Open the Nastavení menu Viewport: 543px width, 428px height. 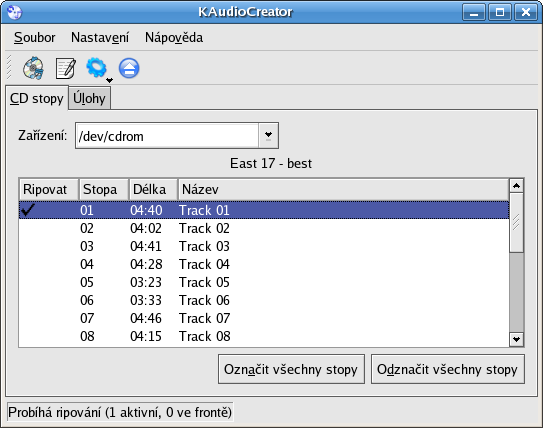pos(100,37)
